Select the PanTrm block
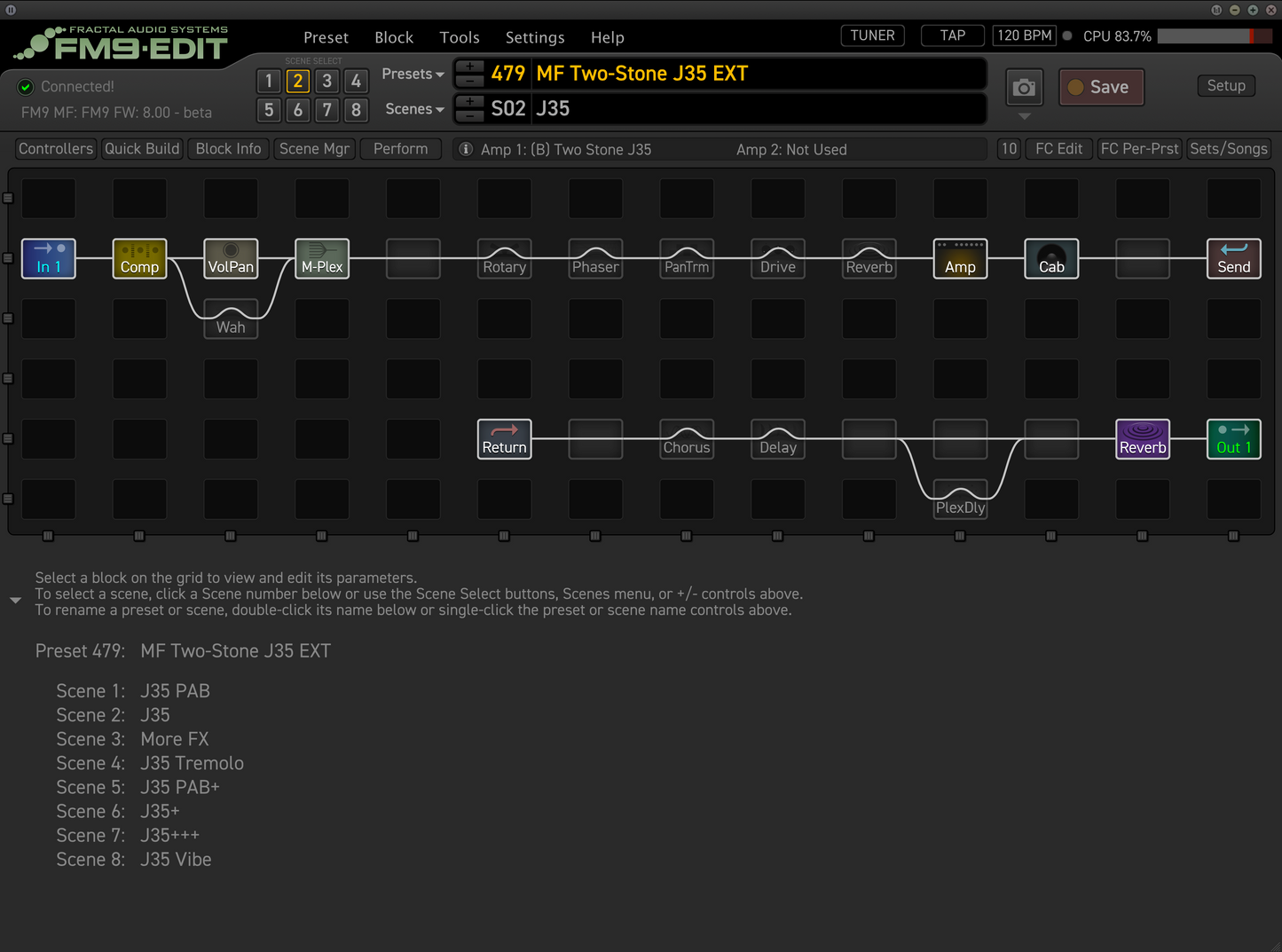 [x=687, y=258]
